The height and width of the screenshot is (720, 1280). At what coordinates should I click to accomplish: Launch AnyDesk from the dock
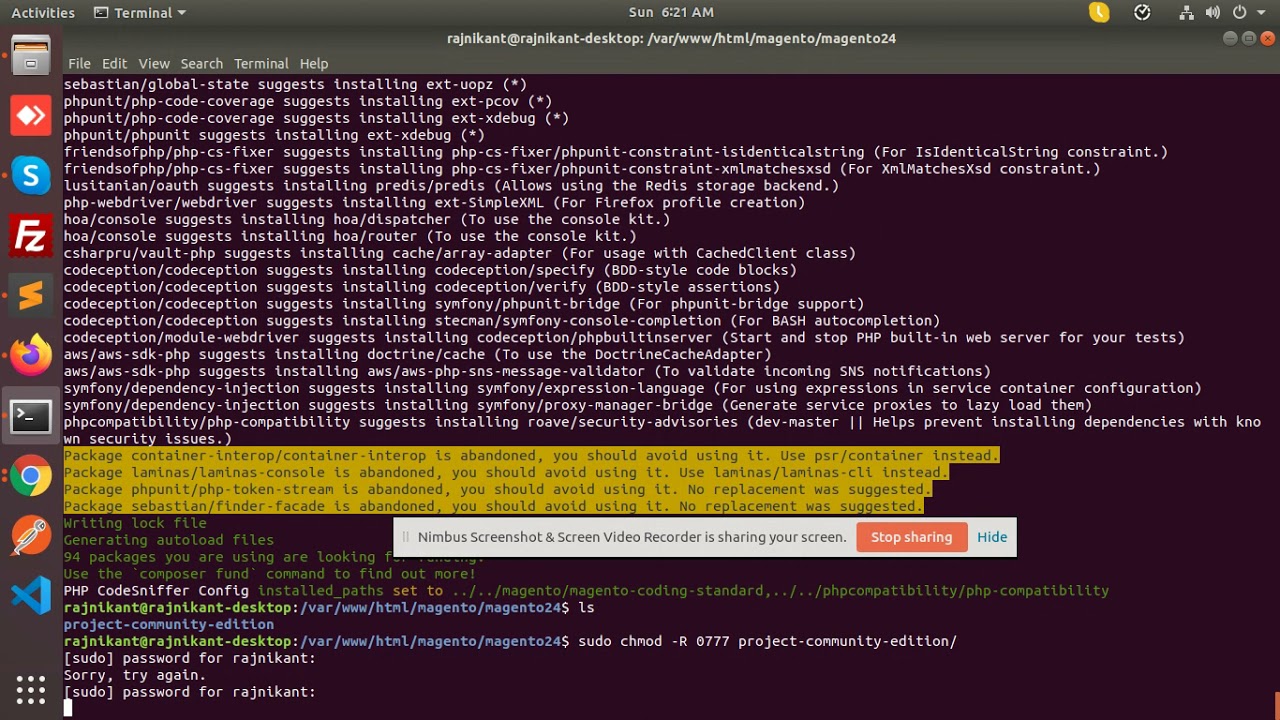point(31,116)
